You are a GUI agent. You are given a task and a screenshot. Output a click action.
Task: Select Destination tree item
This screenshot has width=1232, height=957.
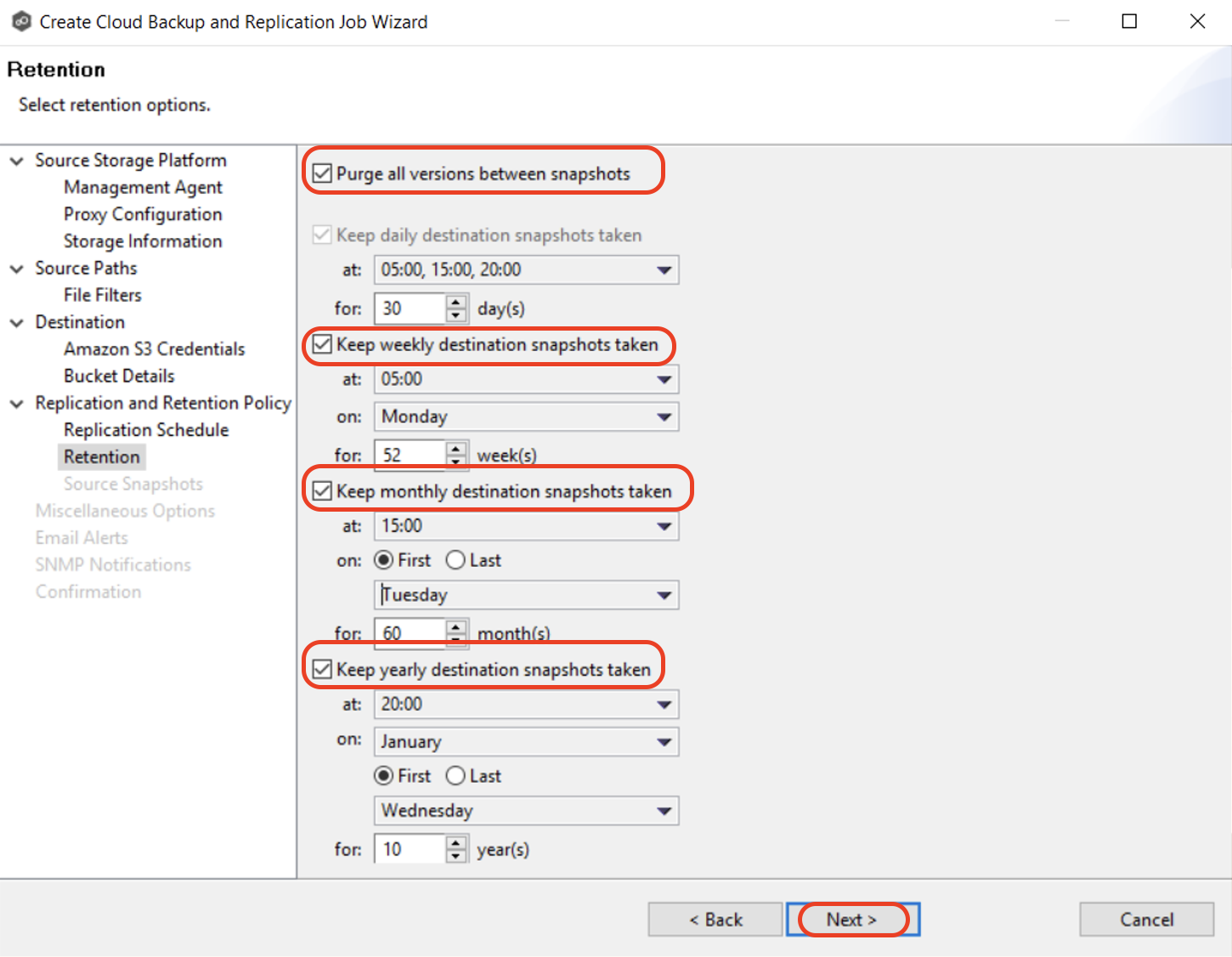80,322
